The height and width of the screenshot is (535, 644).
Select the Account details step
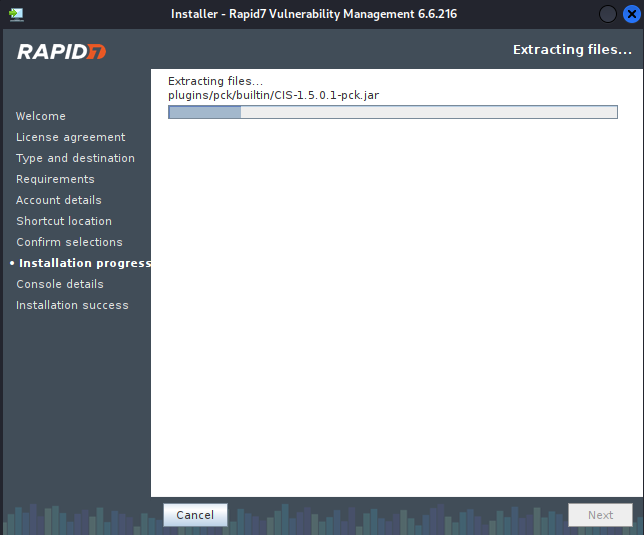59,200
